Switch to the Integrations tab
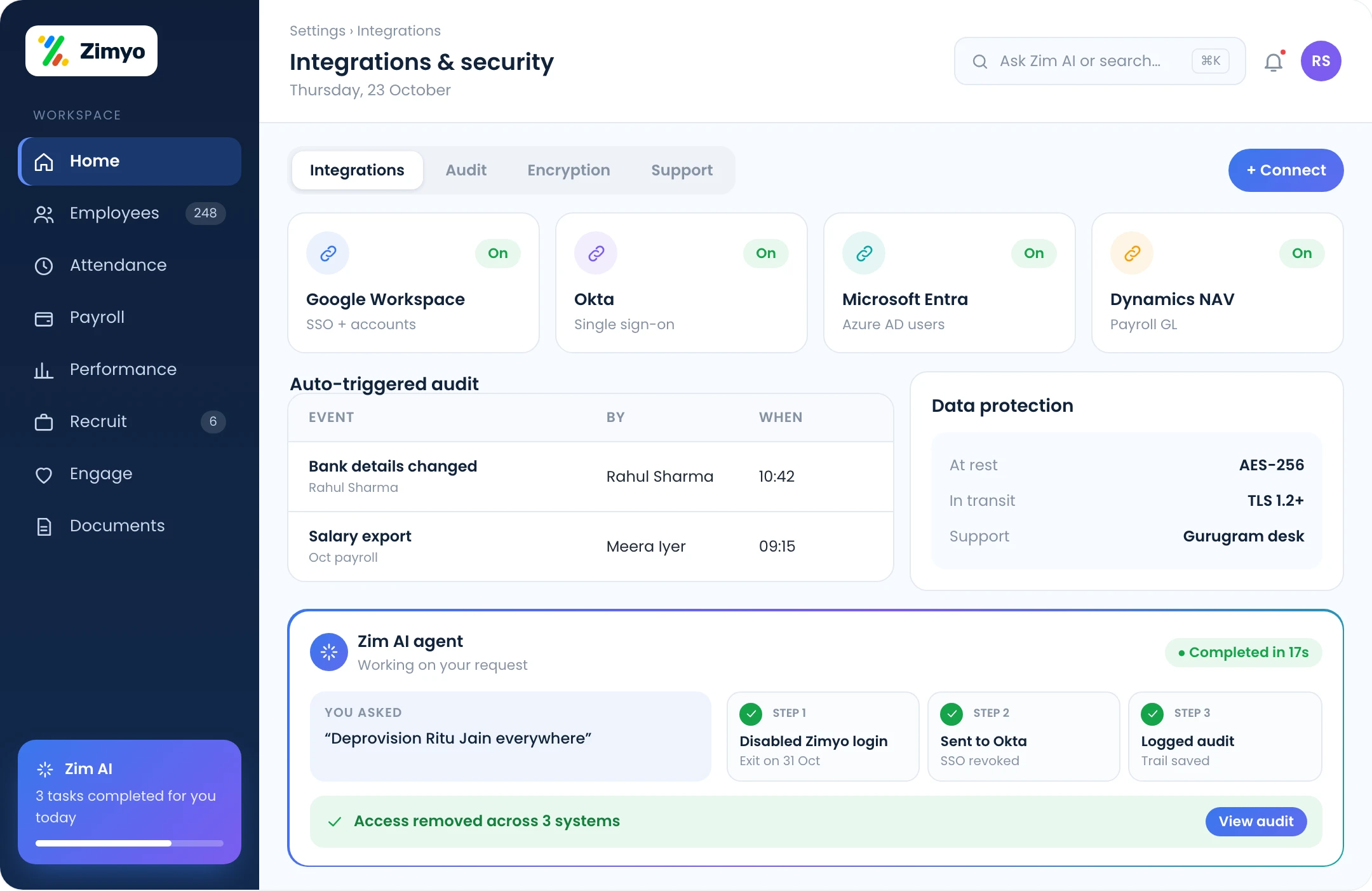This screenshot has width=1372, height=891. (357, 170)
